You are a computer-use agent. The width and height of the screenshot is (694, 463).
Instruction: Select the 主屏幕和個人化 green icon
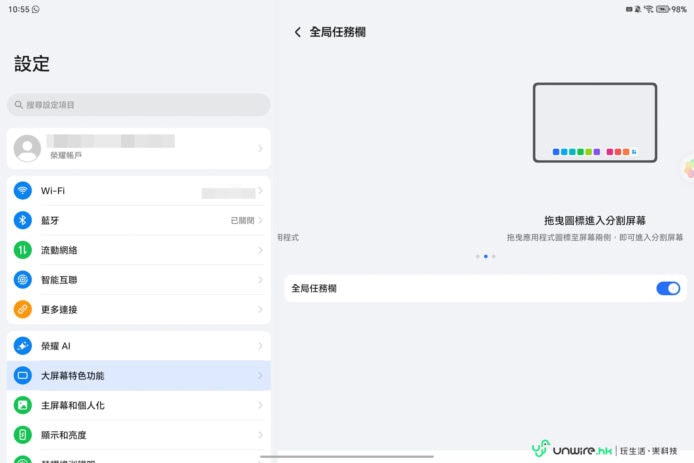(x=23, y=405)
